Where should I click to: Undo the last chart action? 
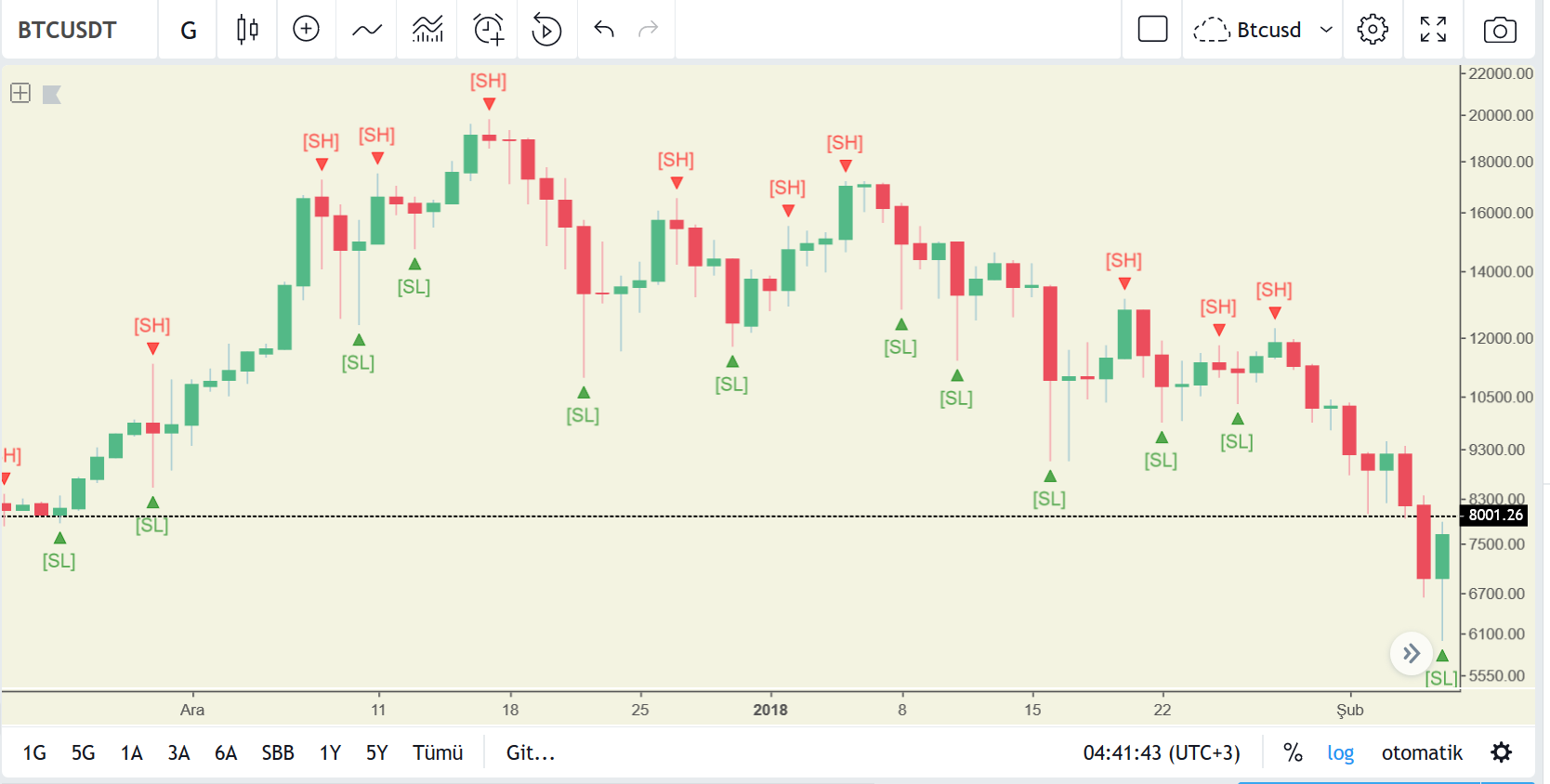(x=604, y=30)
